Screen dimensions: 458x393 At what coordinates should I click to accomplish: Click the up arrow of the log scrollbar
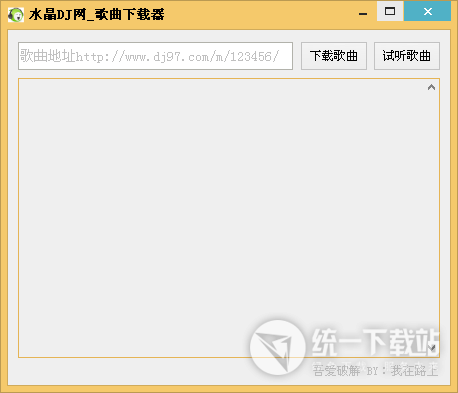point(431,87)
